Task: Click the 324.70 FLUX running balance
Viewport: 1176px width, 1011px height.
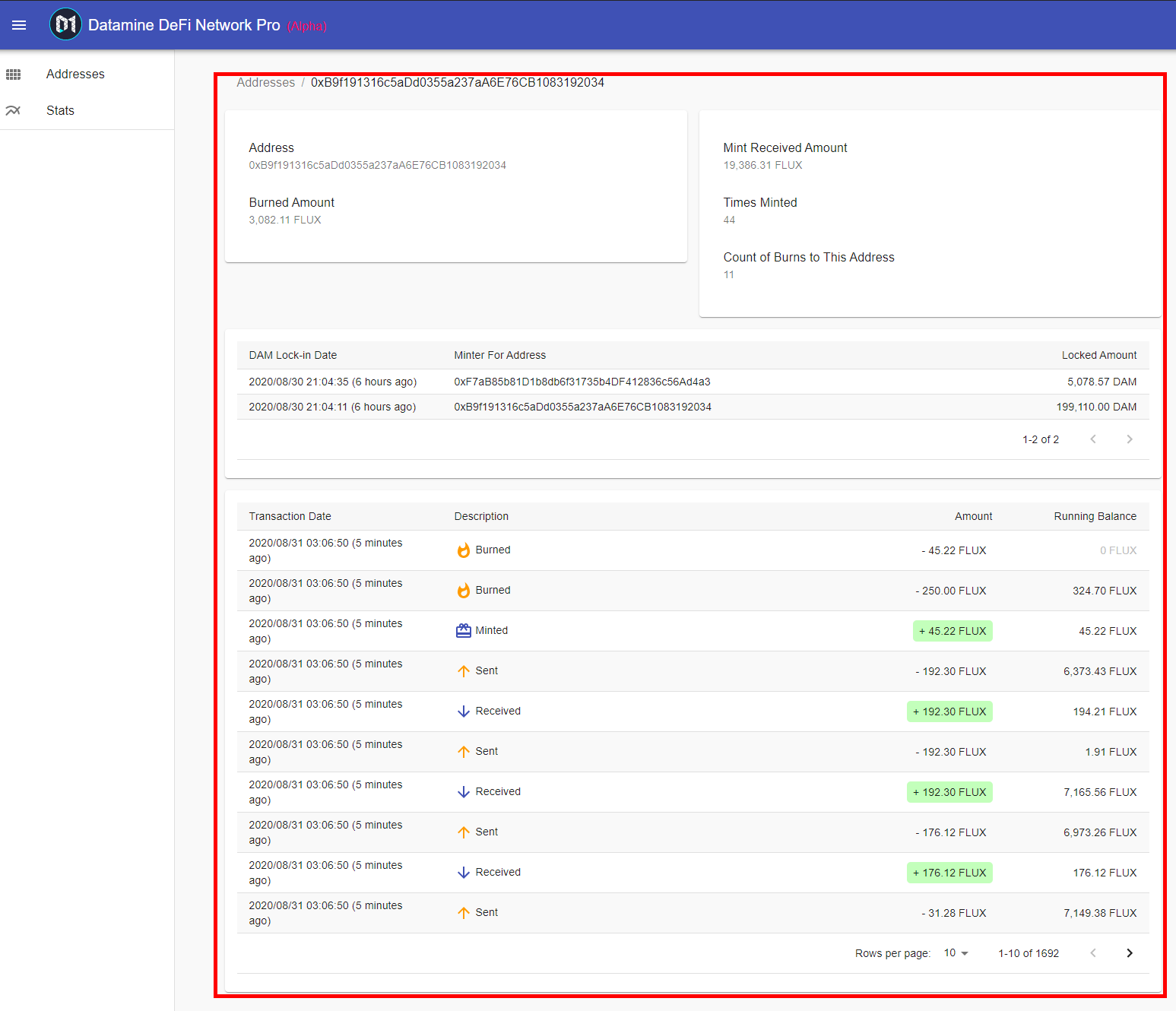Action: tap(1105, 591)
